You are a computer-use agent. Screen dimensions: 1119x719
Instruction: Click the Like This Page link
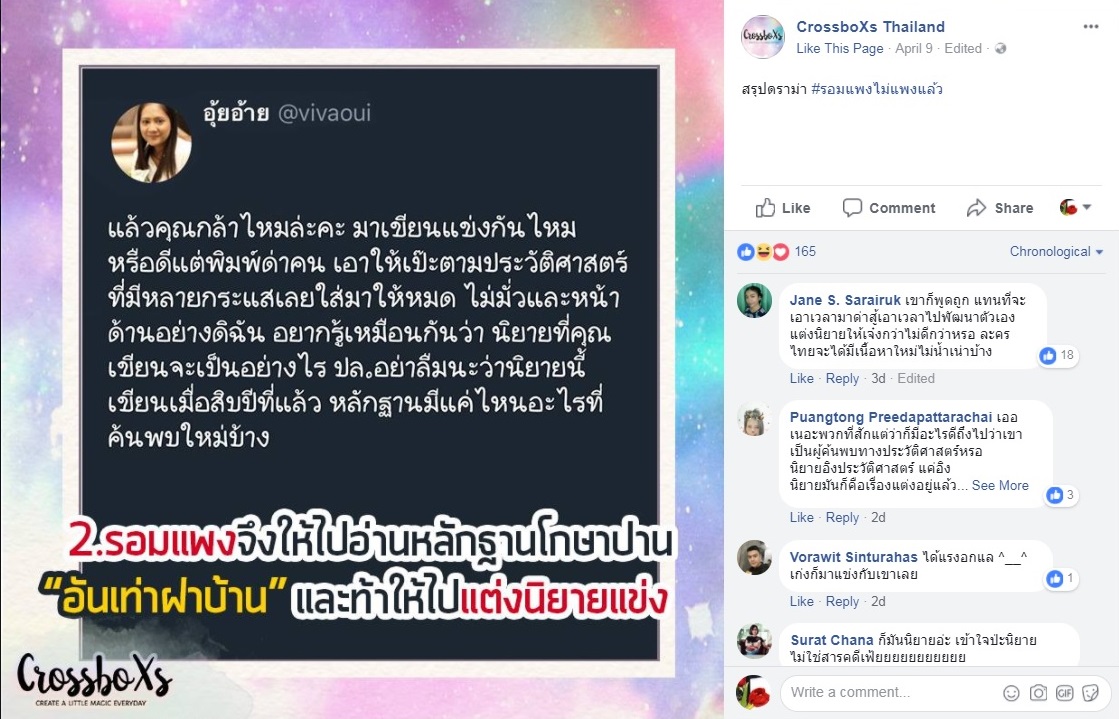point(839,49)
